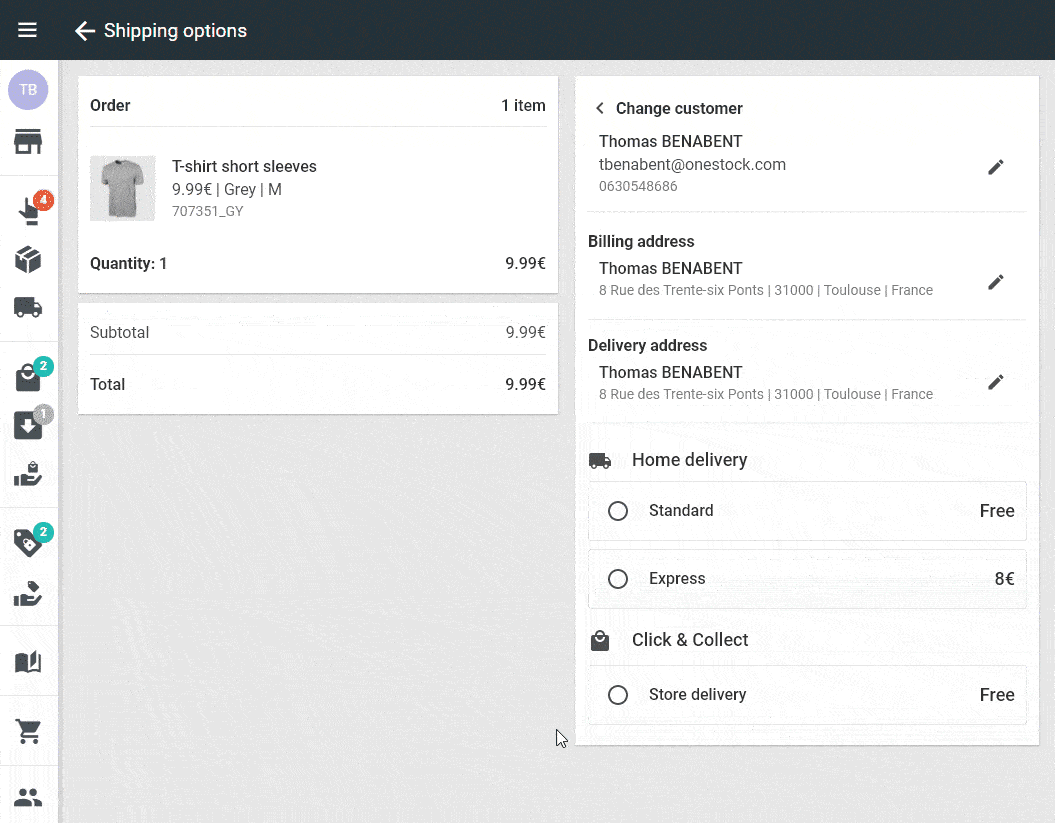Click the Change customer chevron

pos(599,108)
